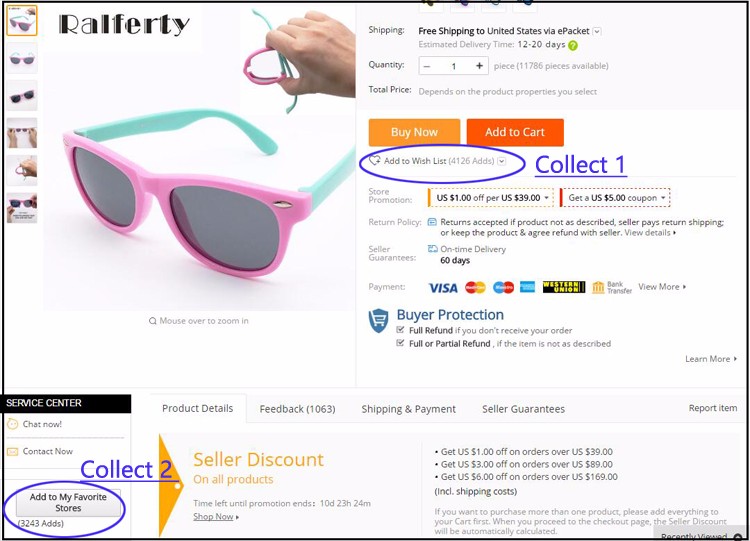Open the Shipping & Payment tab
The width and height of the screenshot is (750, 541).
coord(408,409)
